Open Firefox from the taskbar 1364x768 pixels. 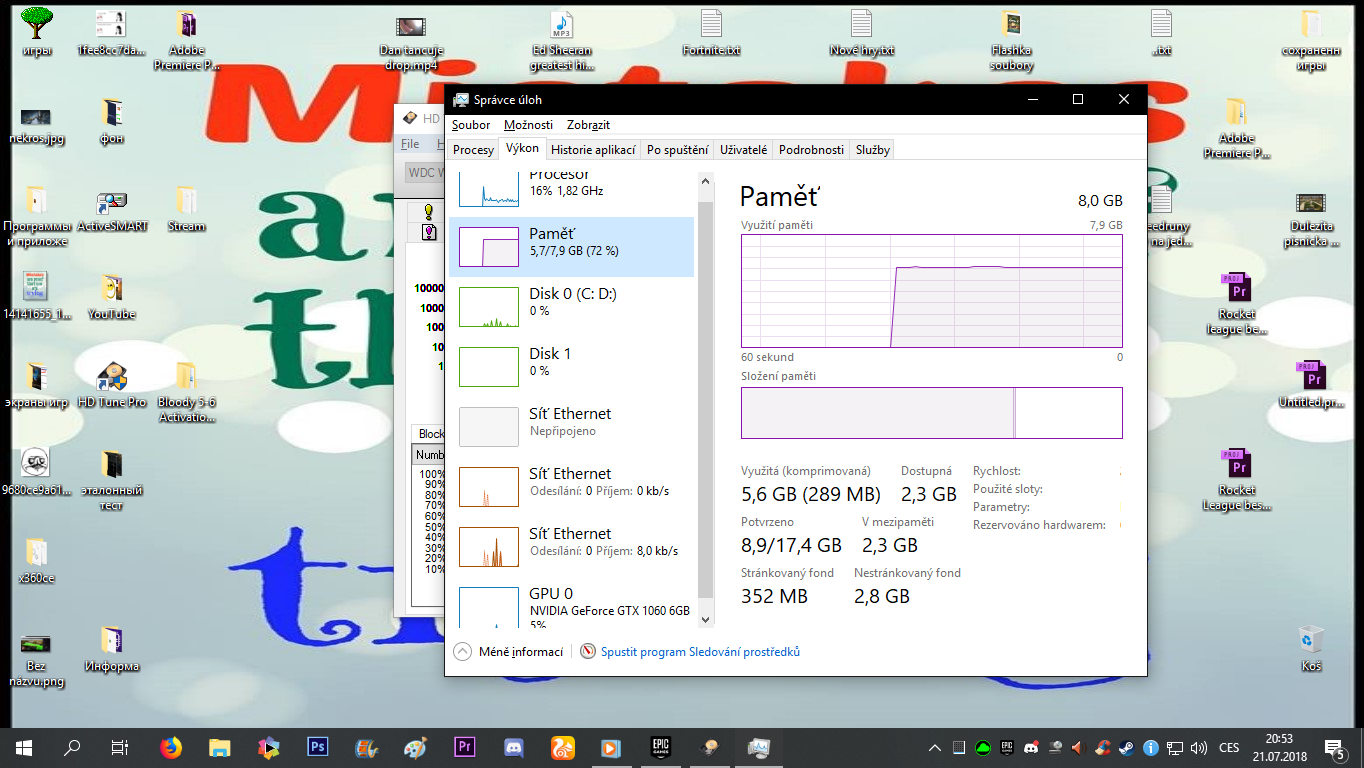171,747
